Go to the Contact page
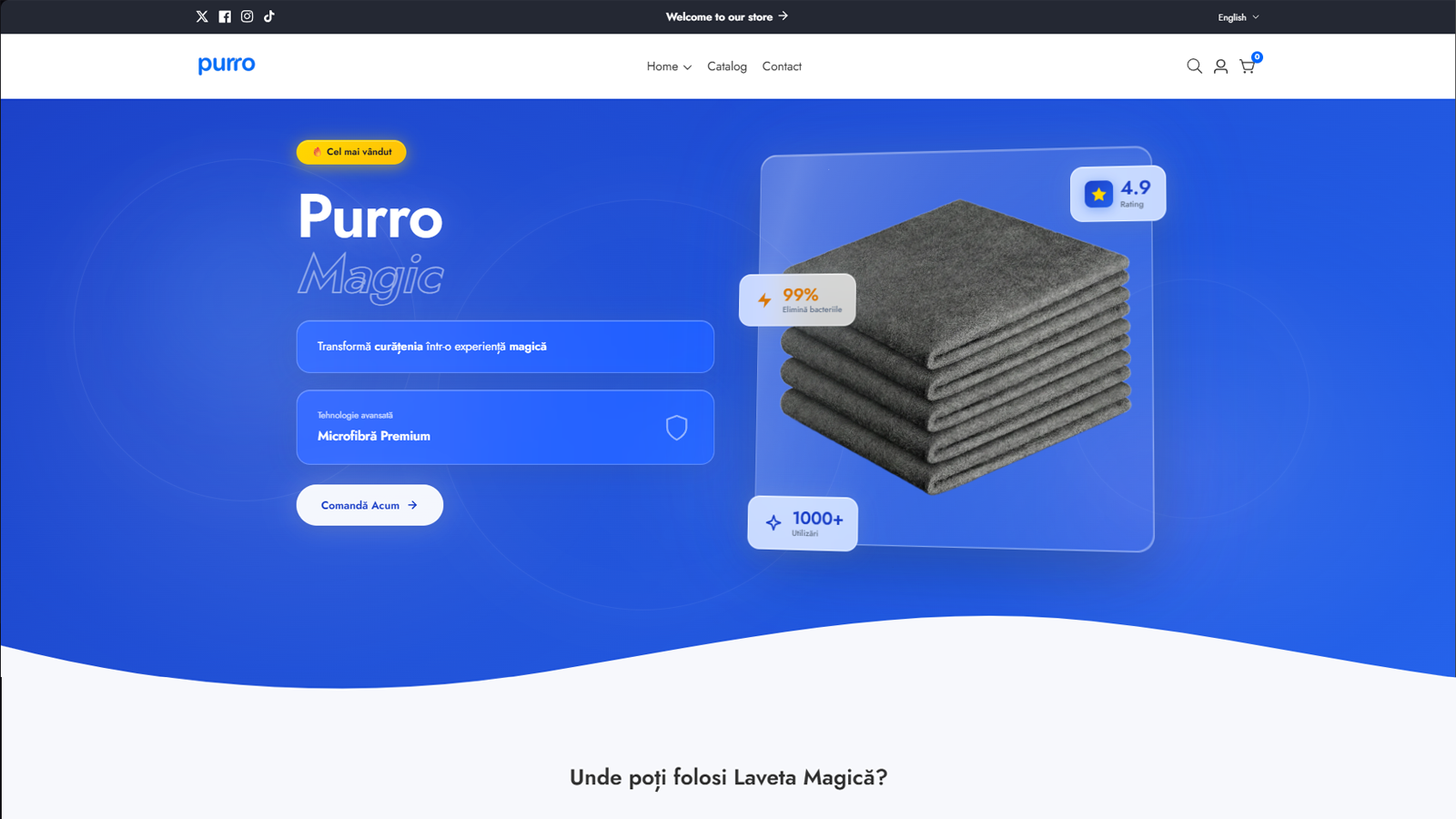The image size is (1456, 819). (782, 66)
